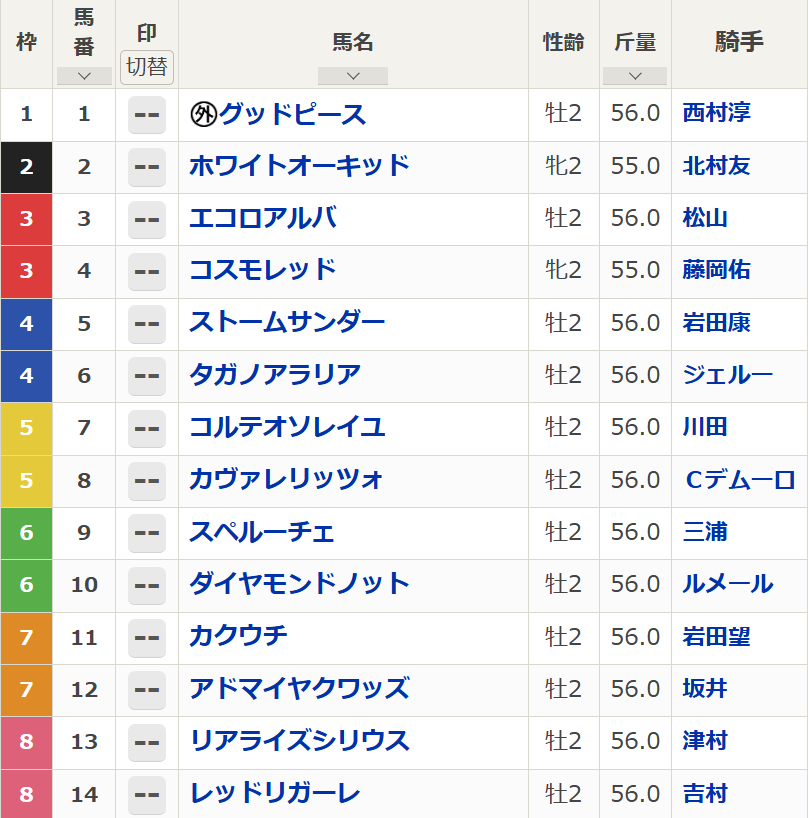Click the 外 icon beside グッドピース
The width and height of the screenshot is (808, 818).
pyautogui.click(x=203, y=115)
